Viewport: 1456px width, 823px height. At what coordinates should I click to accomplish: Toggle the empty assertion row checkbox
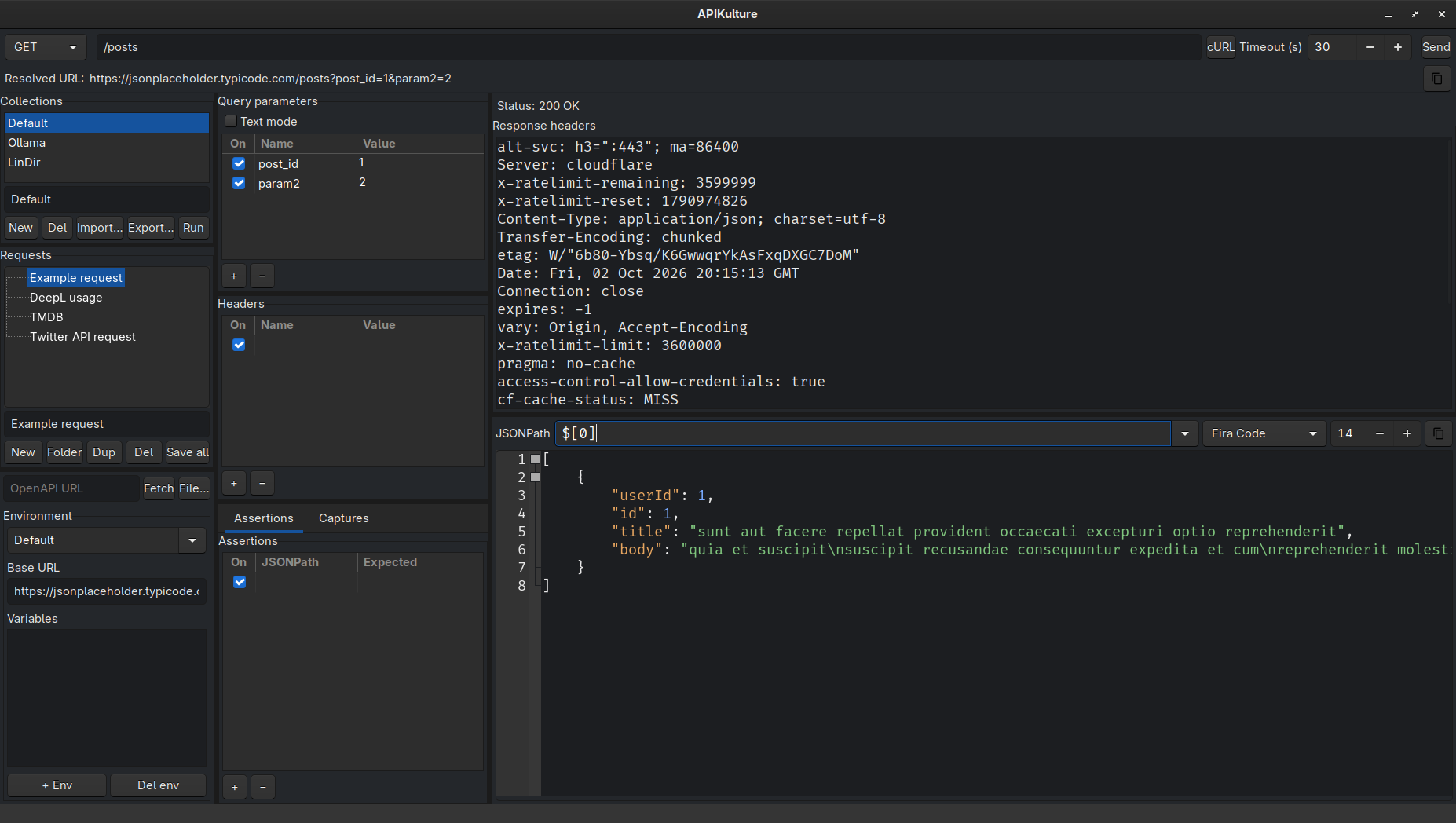[240, 582]
